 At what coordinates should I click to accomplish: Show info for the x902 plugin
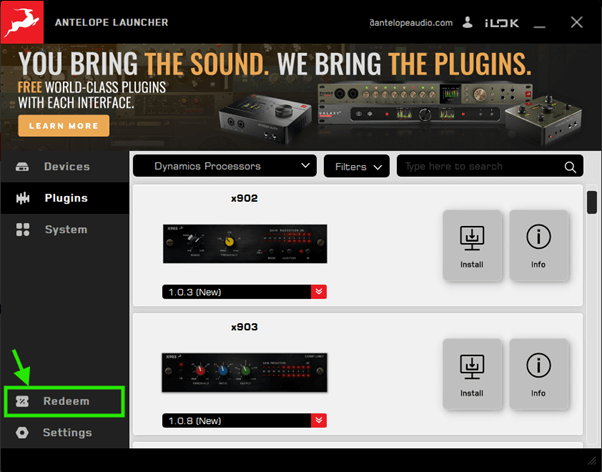click(538, 246)
